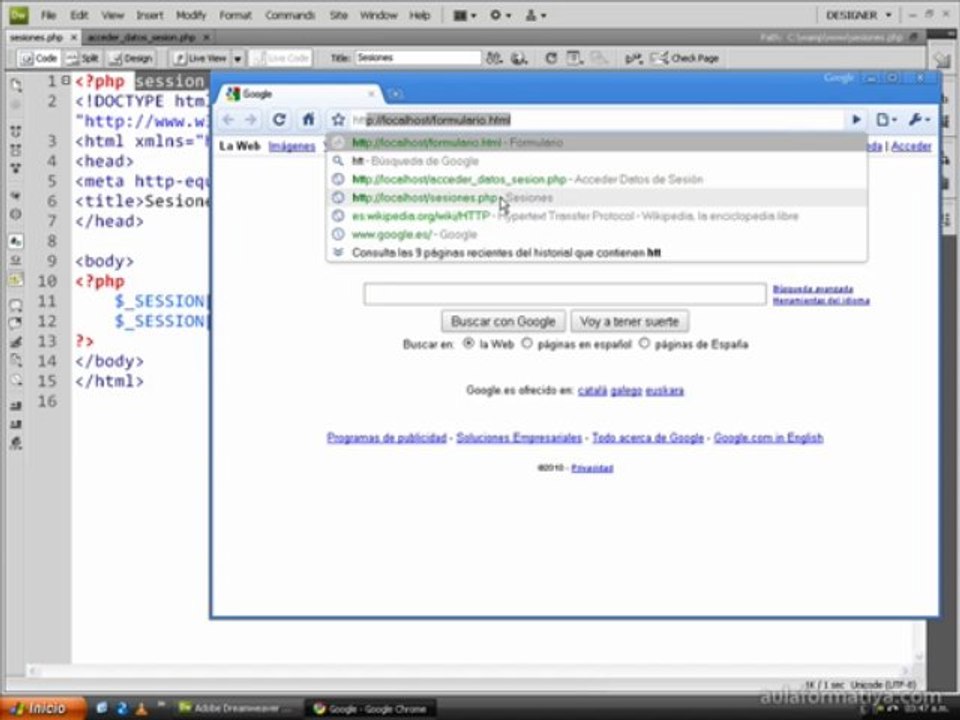The image size is (960, 720).
Task: Click the Buscar con Google button
Action: click(x=503, y=321)
